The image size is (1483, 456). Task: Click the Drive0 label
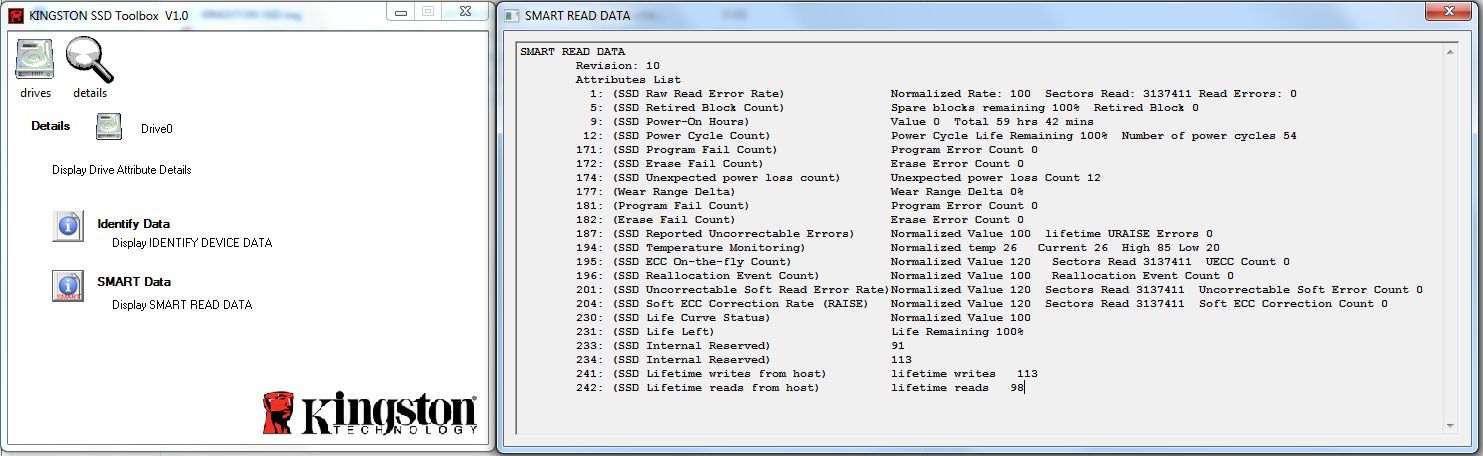point(157,129)
